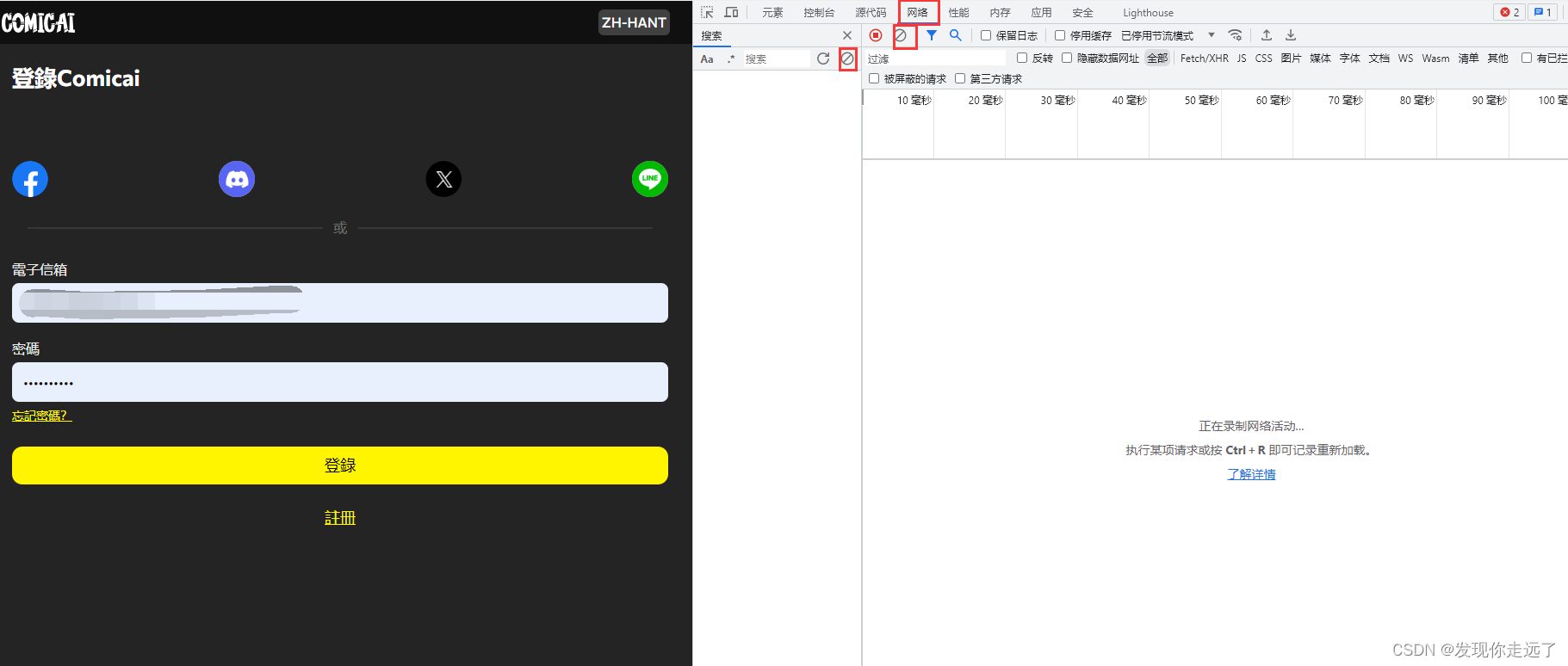Sign in with the X icon
This screenshot has width=1568, height=666.
click(443, 179)
